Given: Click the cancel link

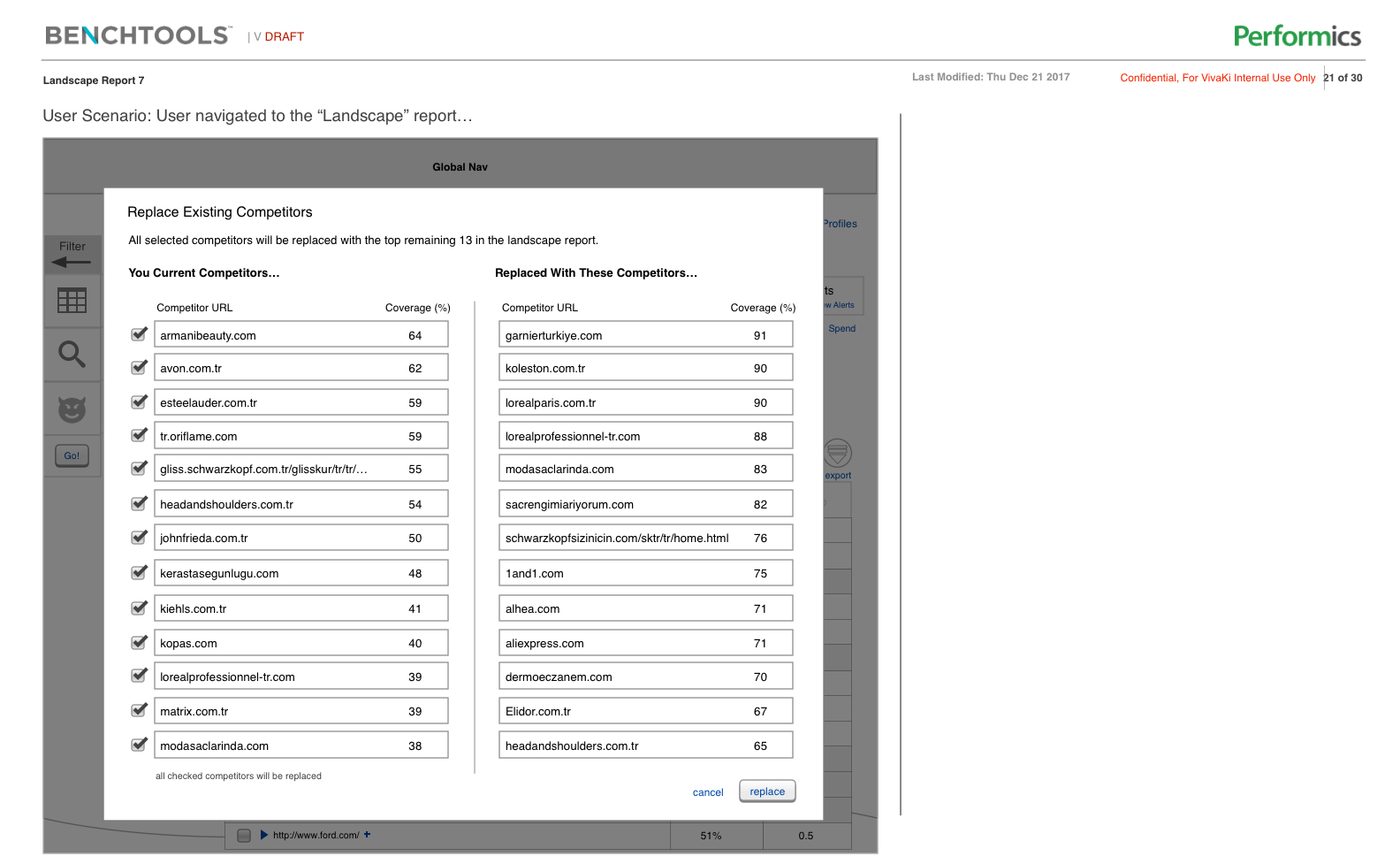Looking at the screenshot, I should [707, 792].
